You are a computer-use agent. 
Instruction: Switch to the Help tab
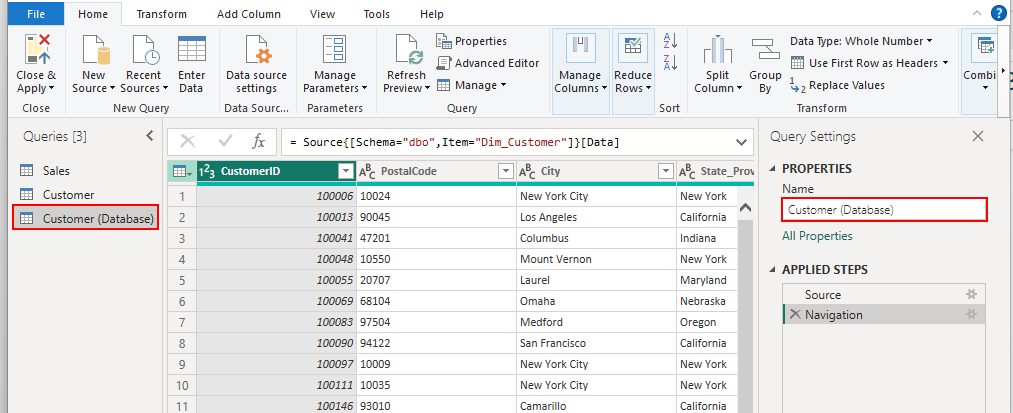(432, 14)
